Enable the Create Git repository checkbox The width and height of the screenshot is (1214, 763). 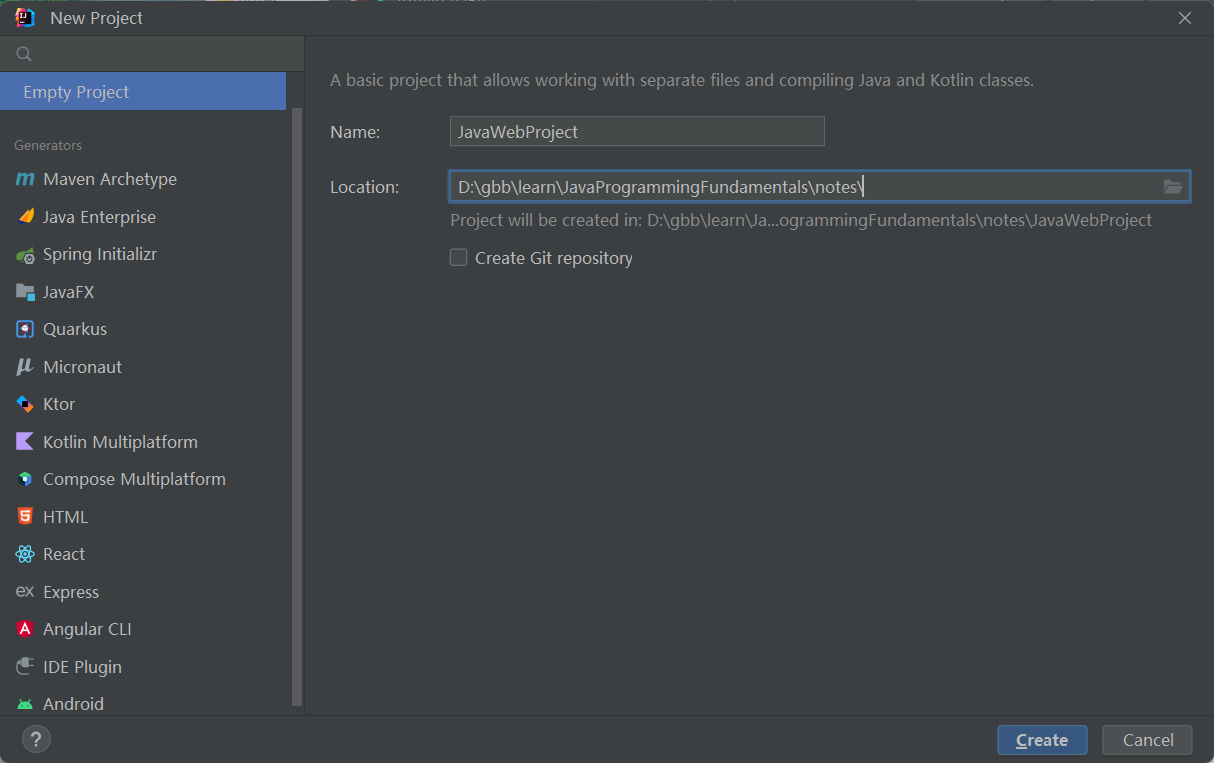(x=459, y=258)
